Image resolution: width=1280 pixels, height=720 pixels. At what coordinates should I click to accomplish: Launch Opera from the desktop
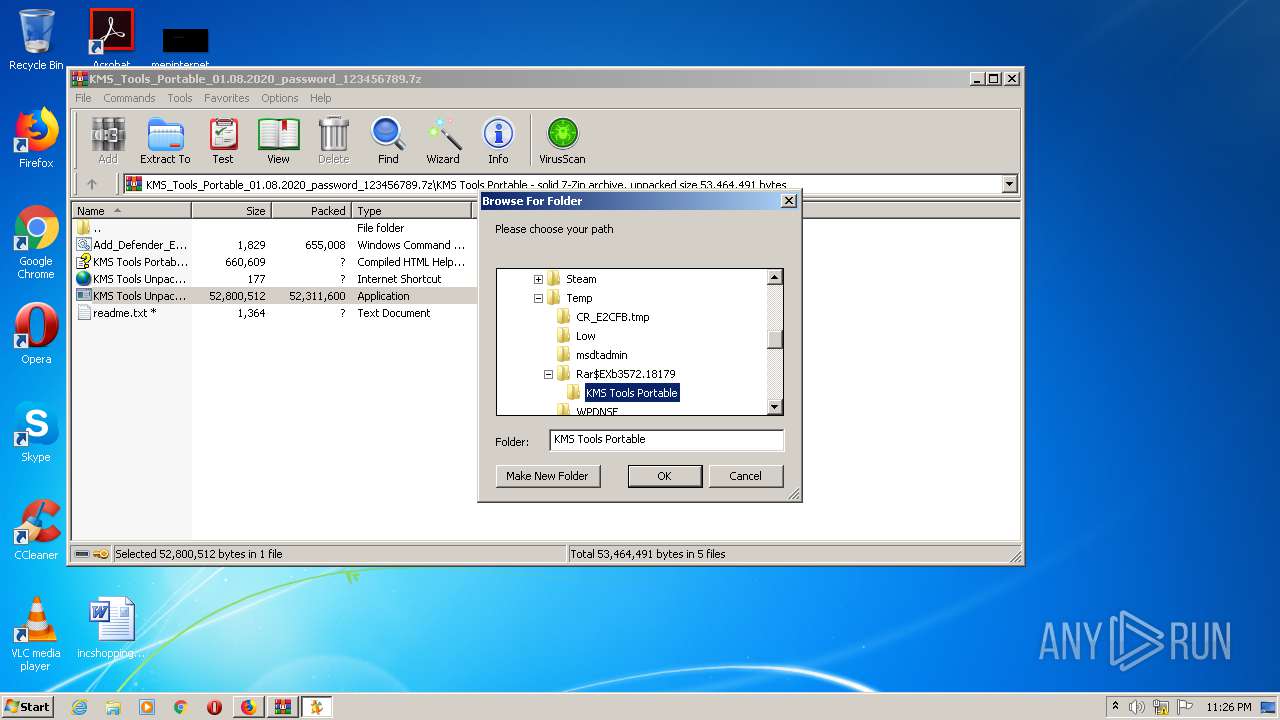36,334
